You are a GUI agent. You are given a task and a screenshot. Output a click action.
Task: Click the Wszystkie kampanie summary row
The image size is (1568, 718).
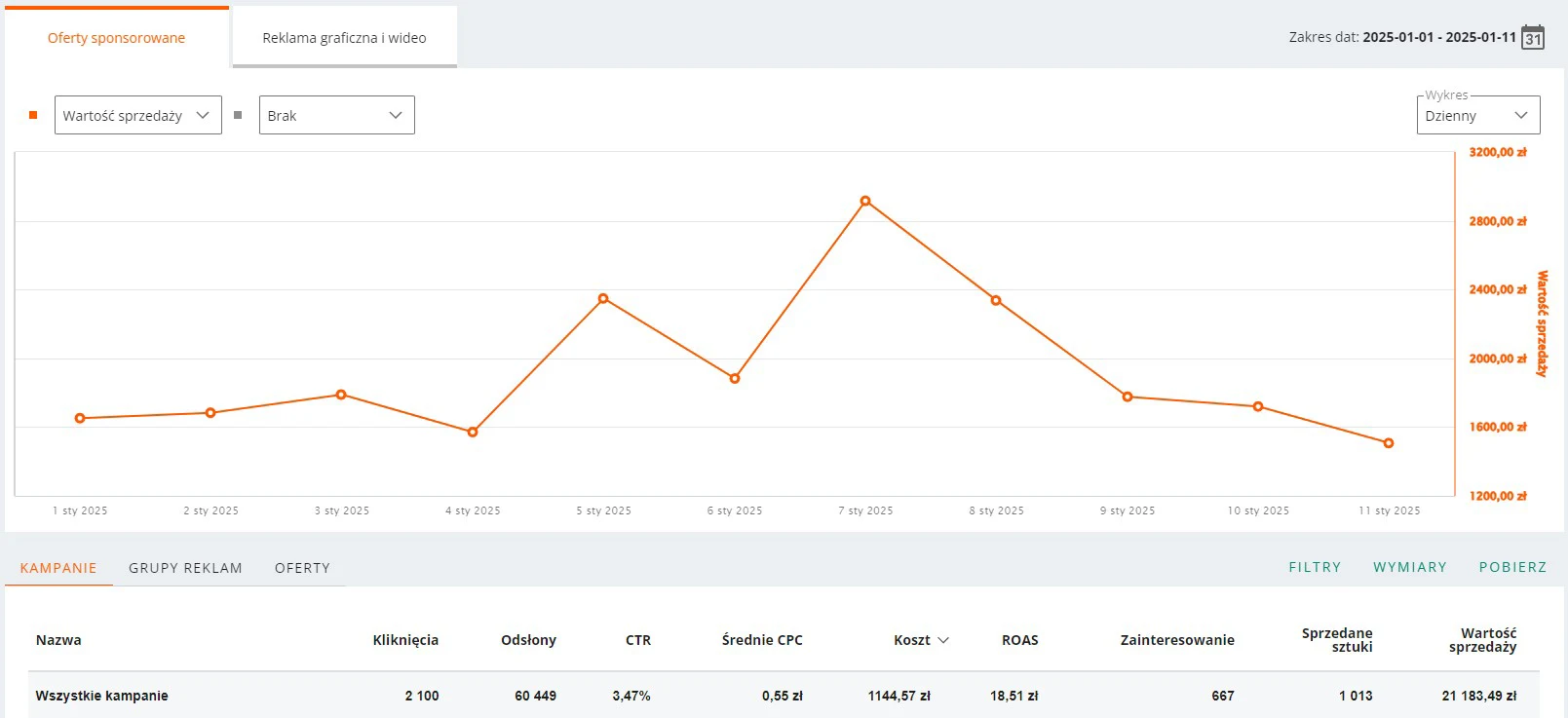pos(102,696)
